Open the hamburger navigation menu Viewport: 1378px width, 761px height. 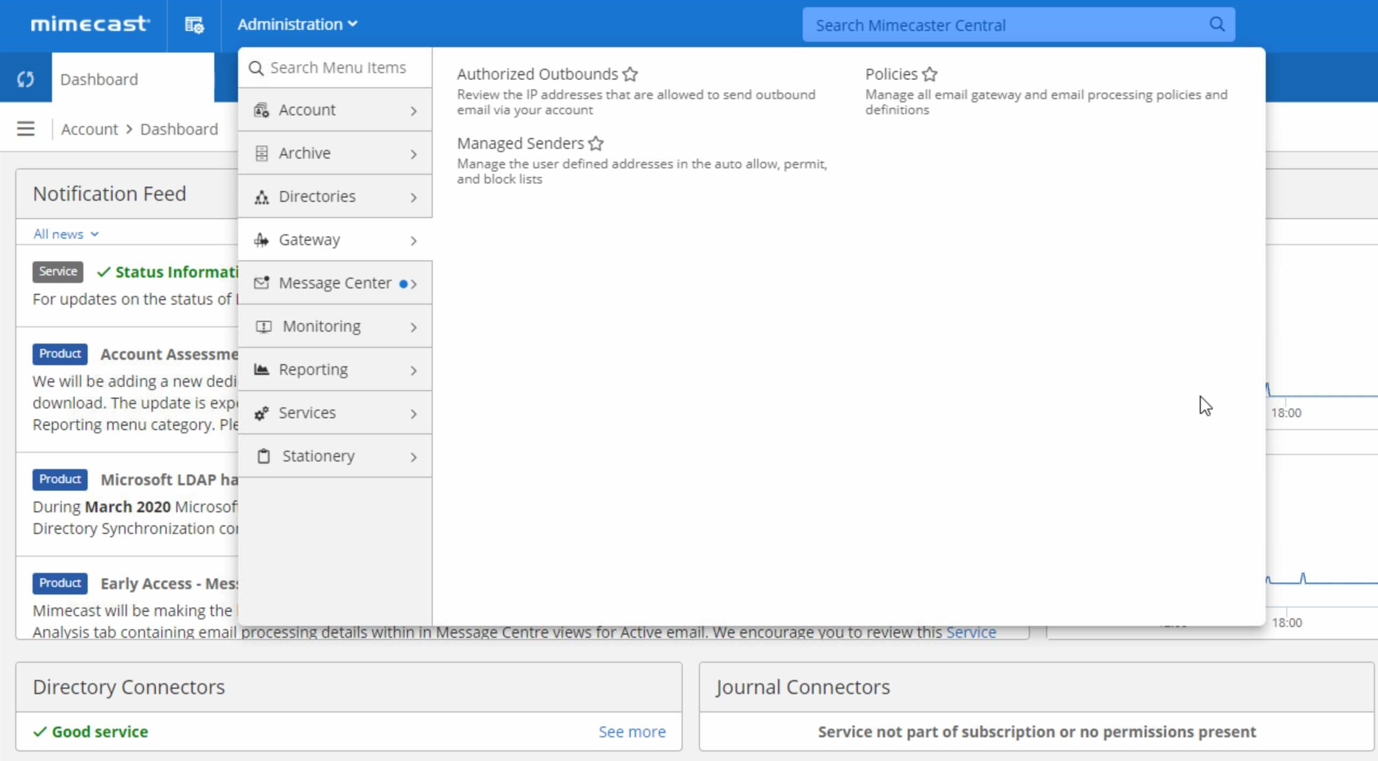[x=26, y=129]
